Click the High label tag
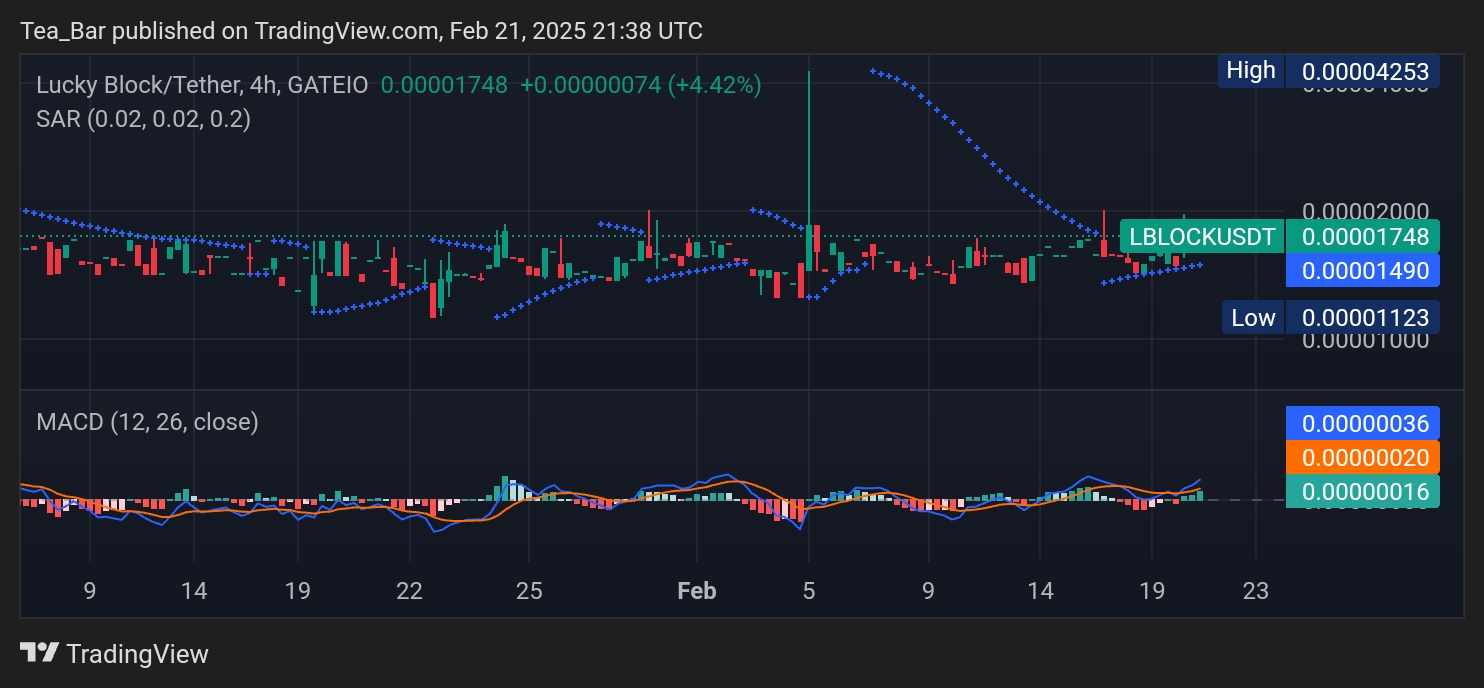1484x688 pixels. (1251, 70)
